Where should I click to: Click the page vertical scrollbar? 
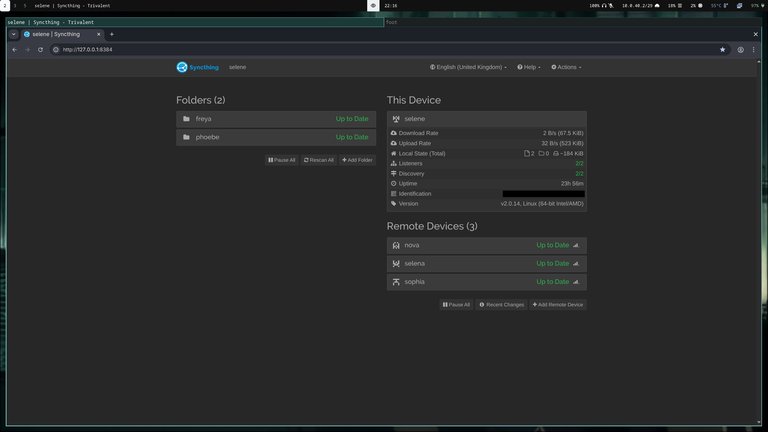coord(759,240)
